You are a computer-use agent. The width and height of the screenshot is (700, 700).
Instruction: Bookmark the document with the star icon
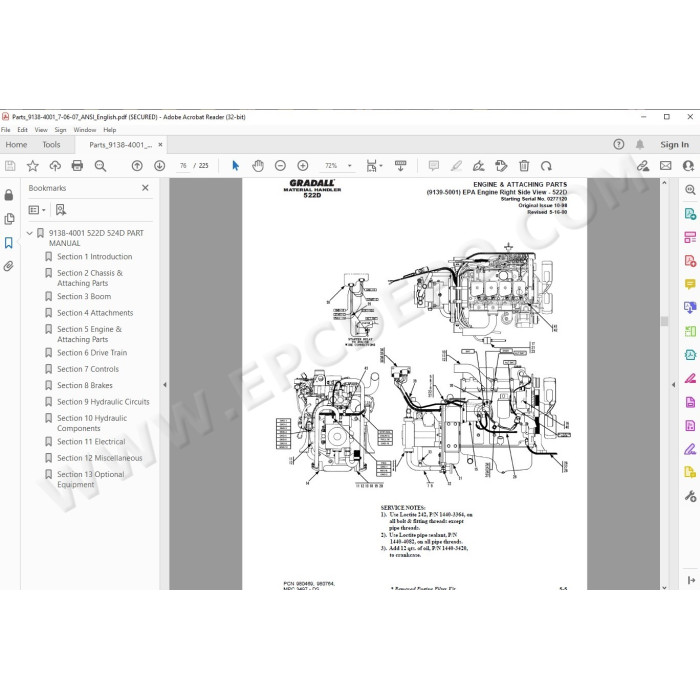(x=33, y=166)
